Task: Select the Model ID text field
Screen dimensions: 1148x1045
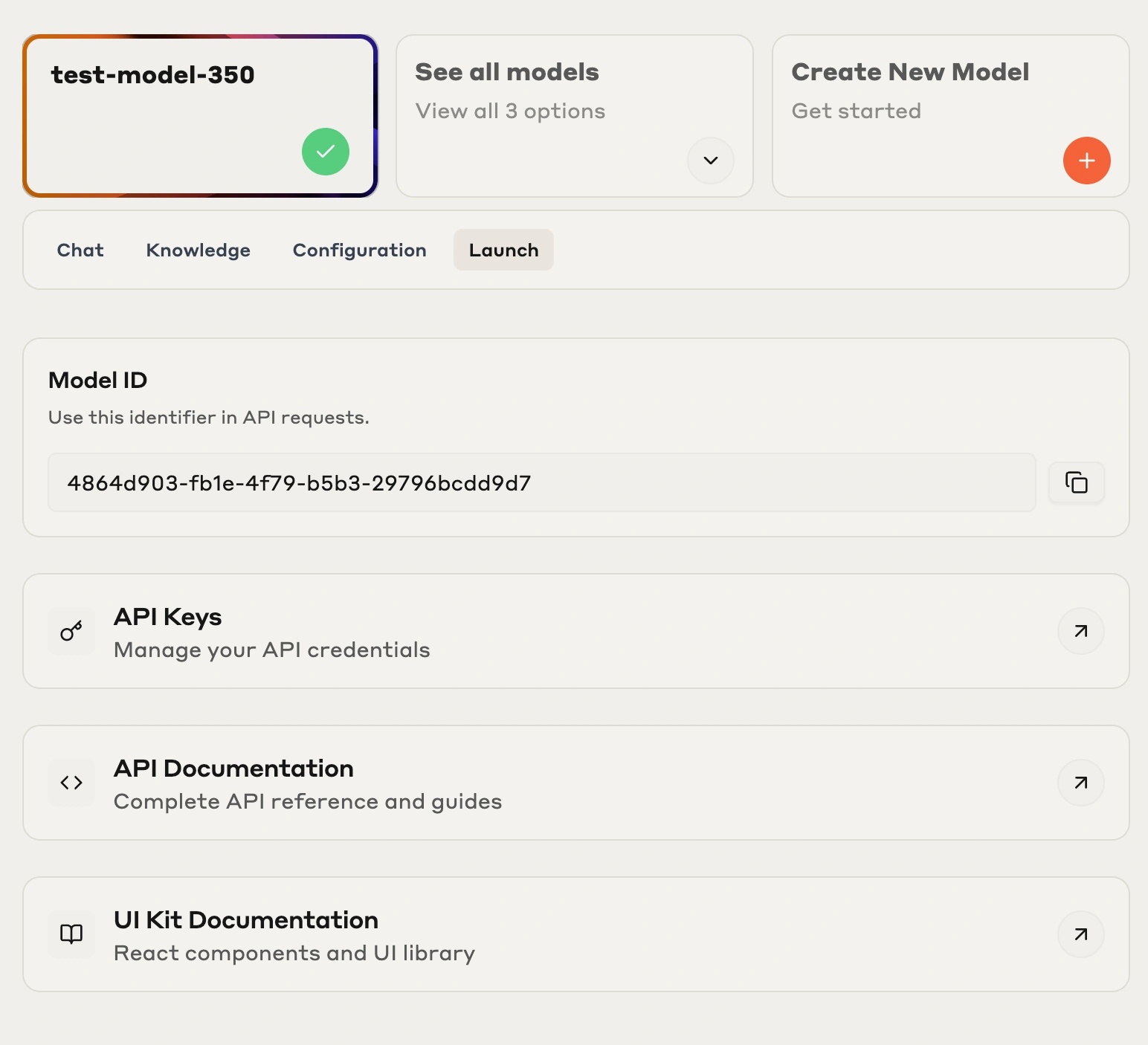Action: (541, 483)
